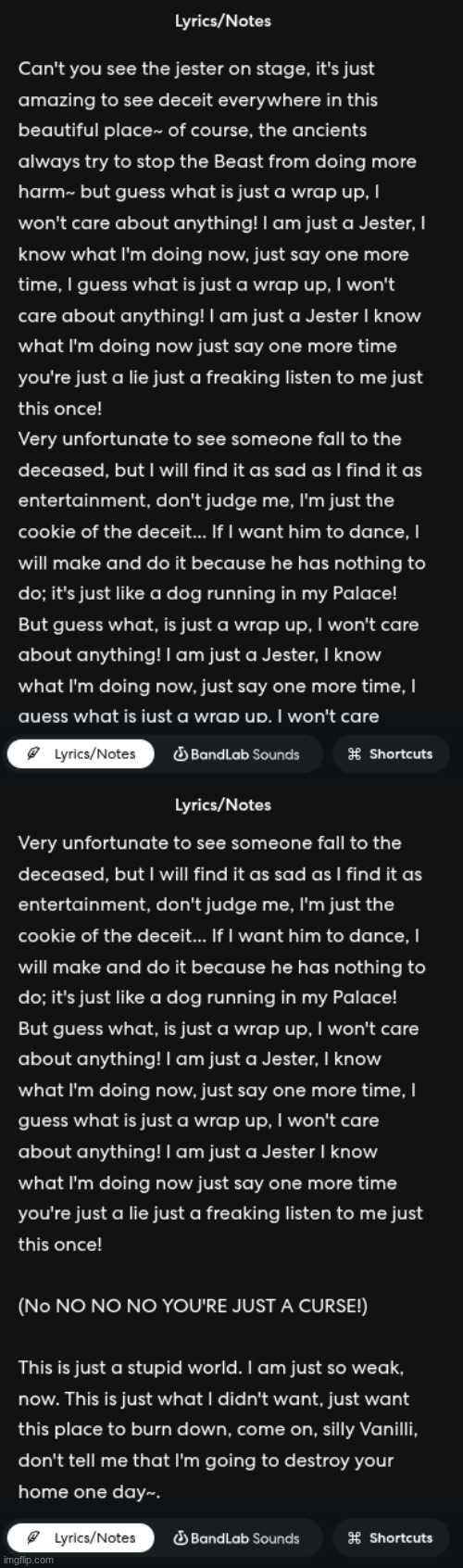The width and height of the screenshot is (463, 1568).
Task: Place cursor in "This is just a stupid world" line
Action: [211, 1368]
